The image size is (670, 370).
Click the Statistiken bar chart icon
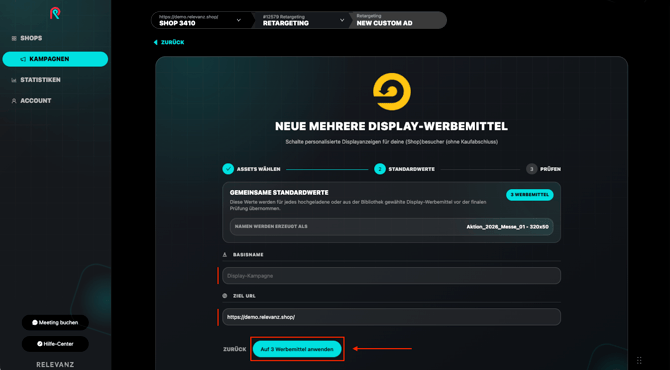(14, 80)
